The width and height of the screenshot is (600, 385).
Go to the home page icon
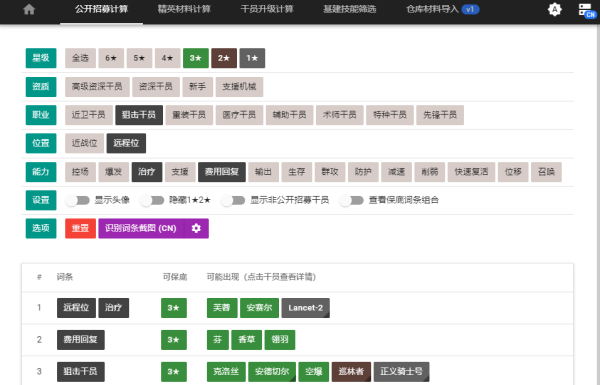[x=29, y=9]
